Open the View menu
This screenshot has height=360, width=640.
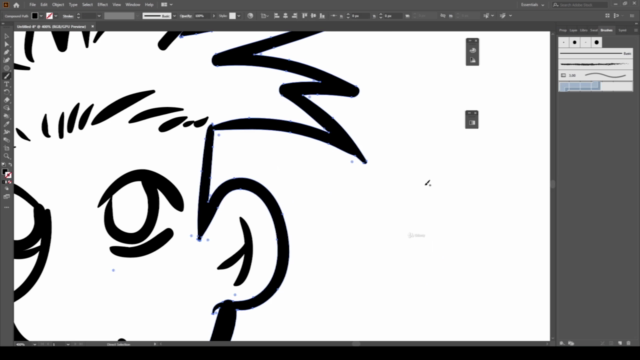click(117, 5)
